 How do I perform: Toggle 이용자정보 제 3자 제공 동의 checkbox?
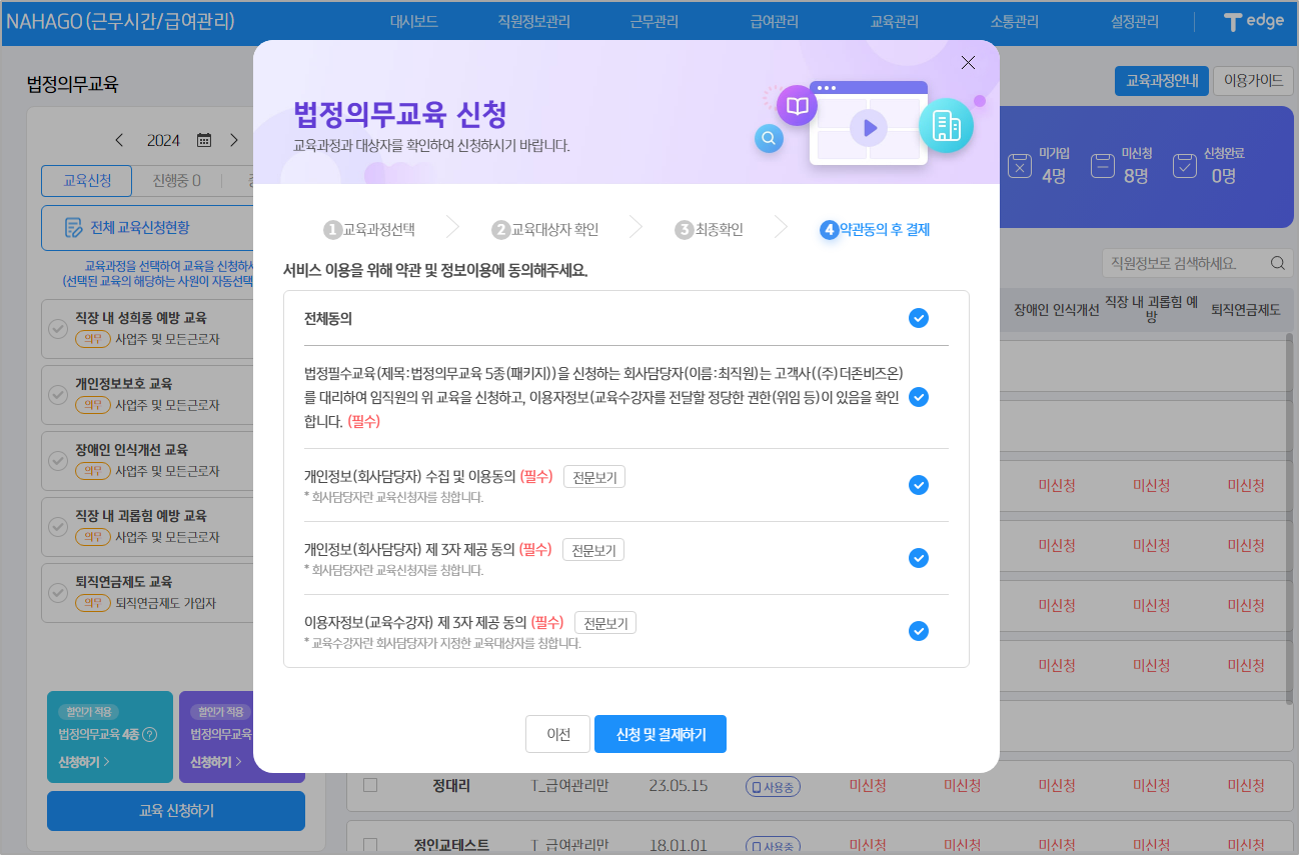click(918, 631)
